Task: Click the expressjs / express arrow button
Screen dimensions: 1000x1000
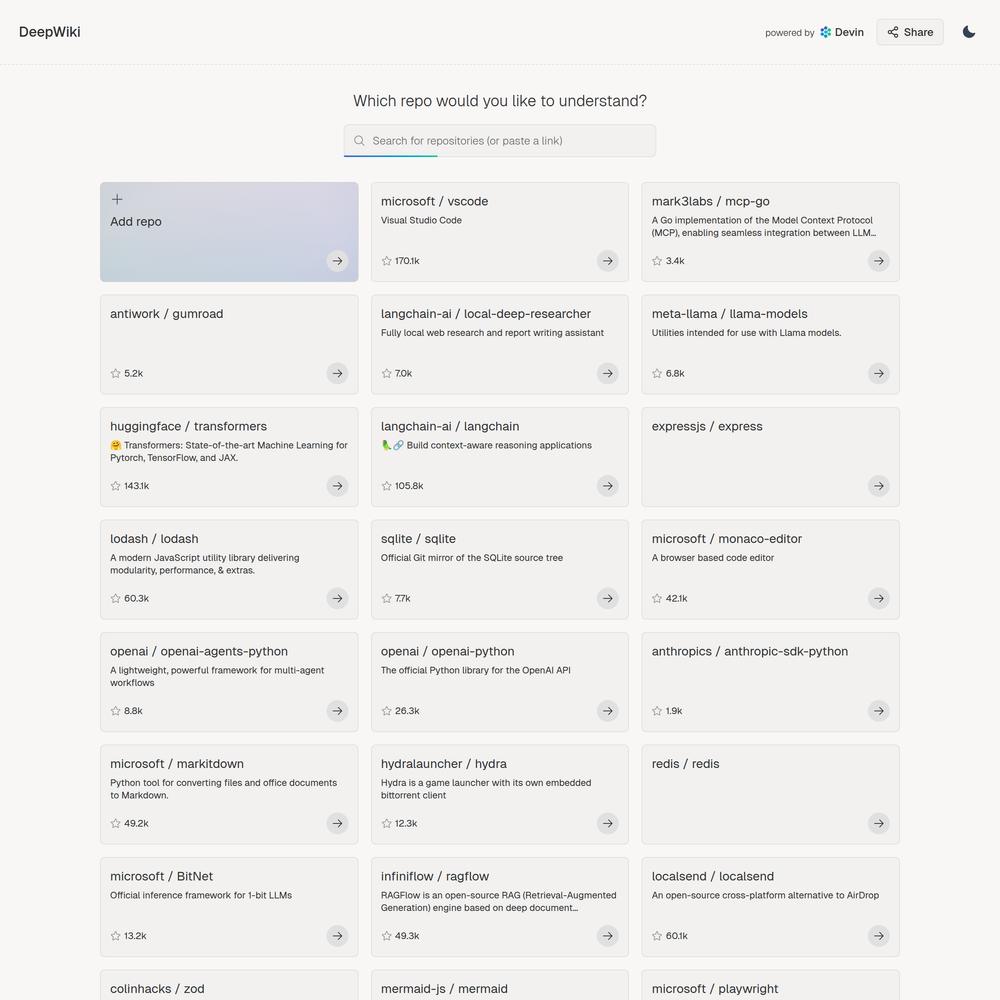Action: 878,486
